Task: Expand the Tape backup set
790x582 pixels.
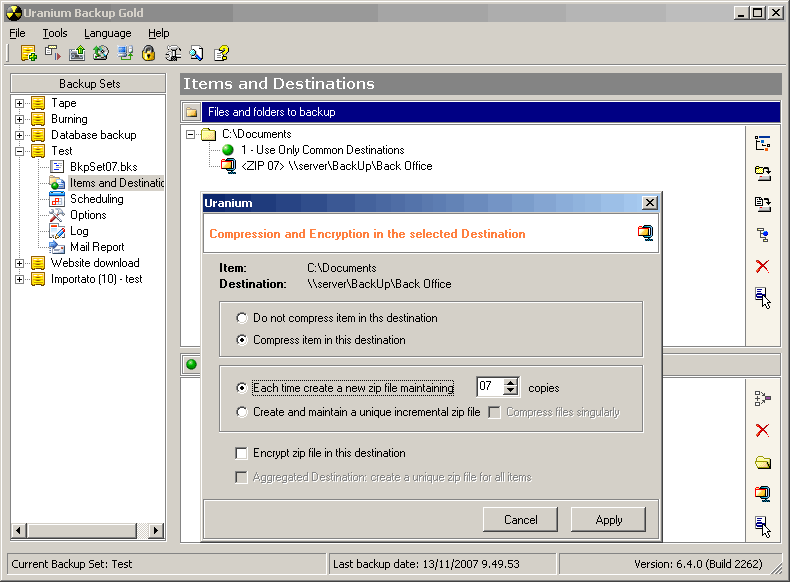Action: (x=19, y=103)
